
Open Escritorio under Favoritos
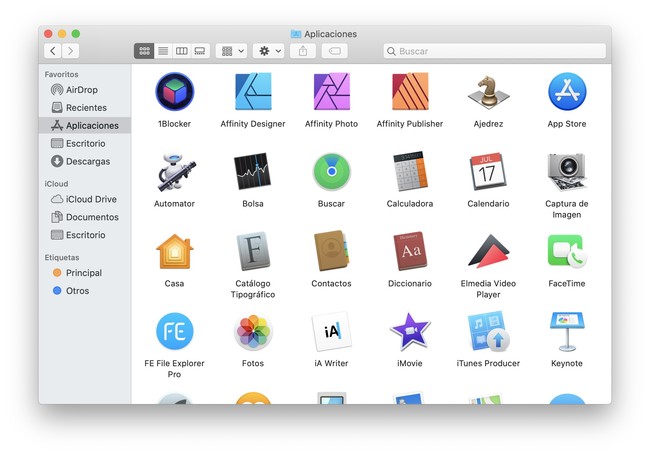tap(85, 143)
